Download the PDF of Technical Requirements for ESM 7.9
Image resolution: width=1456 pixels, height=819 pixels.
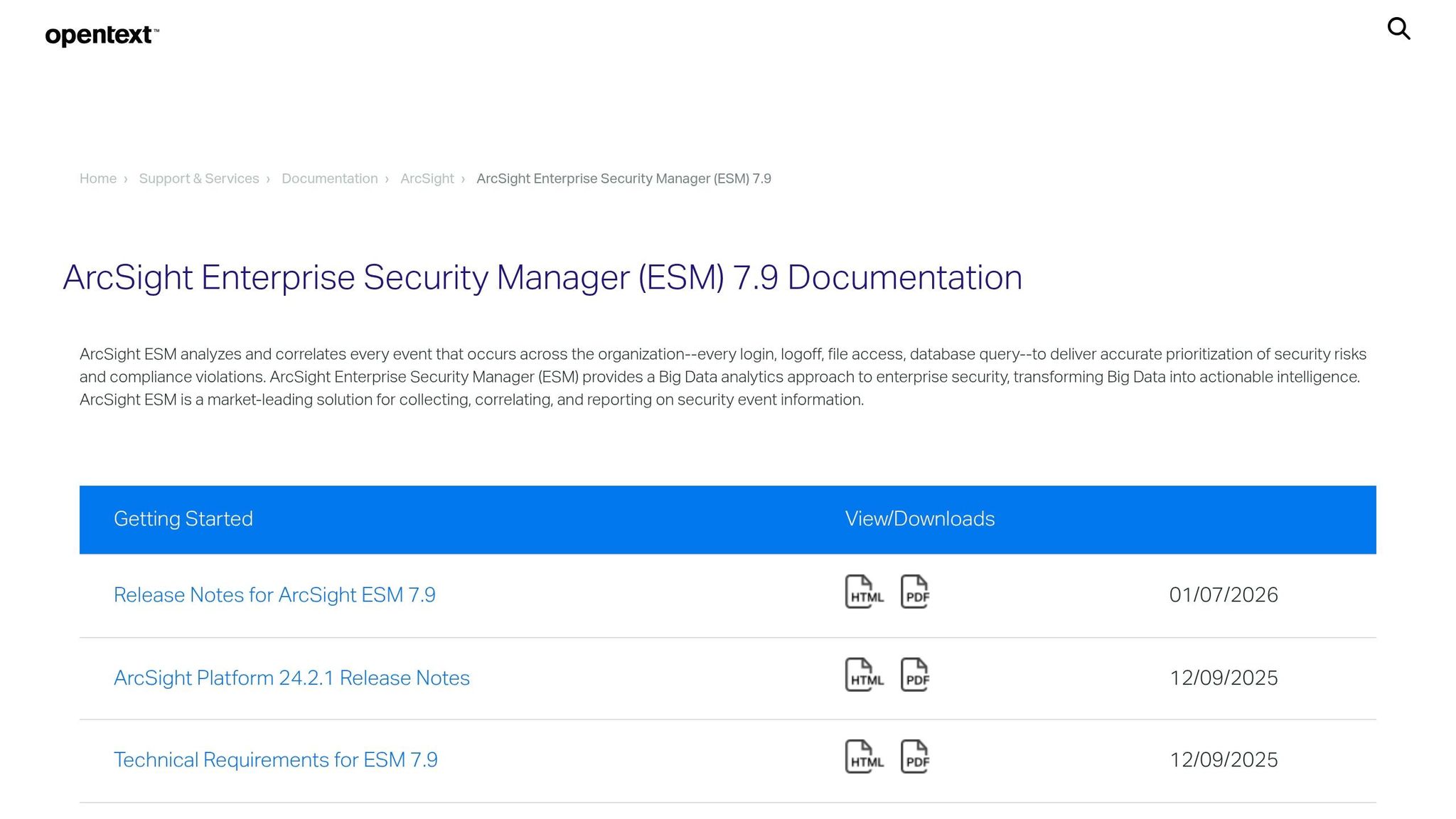coord(916,756)
